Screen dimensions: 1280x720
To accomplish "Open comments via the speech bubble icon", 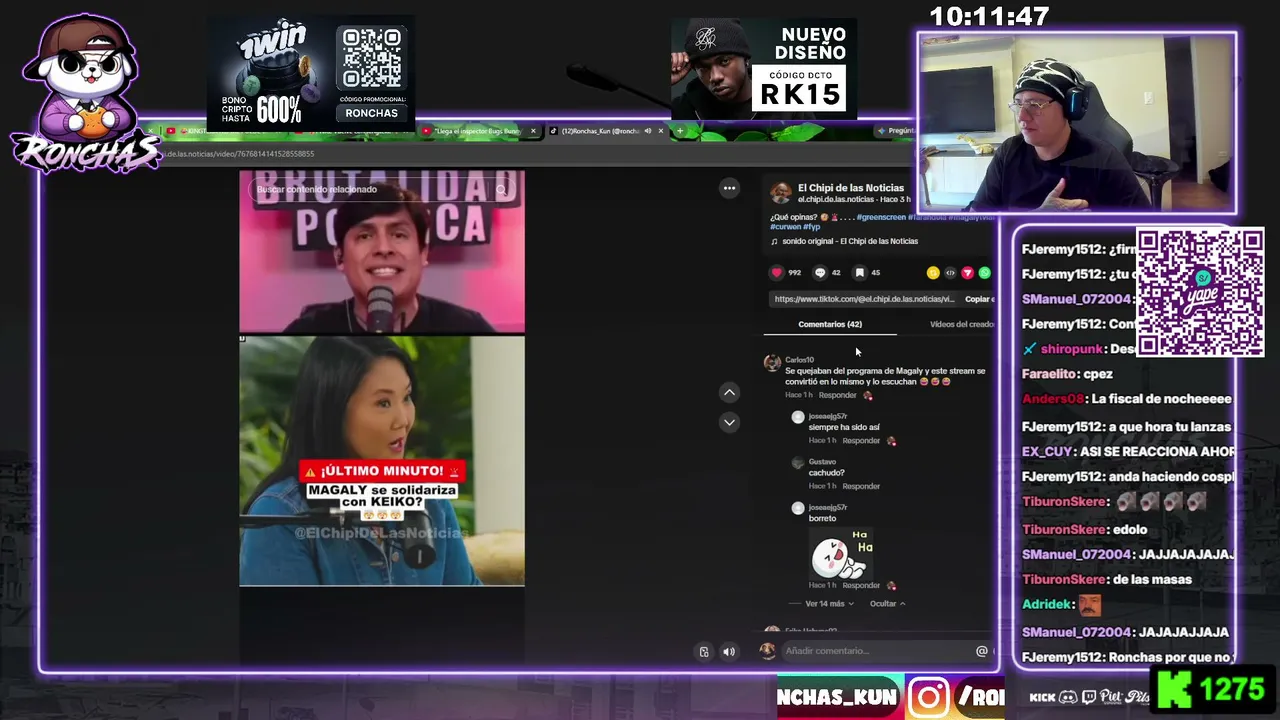I will 820,272.
